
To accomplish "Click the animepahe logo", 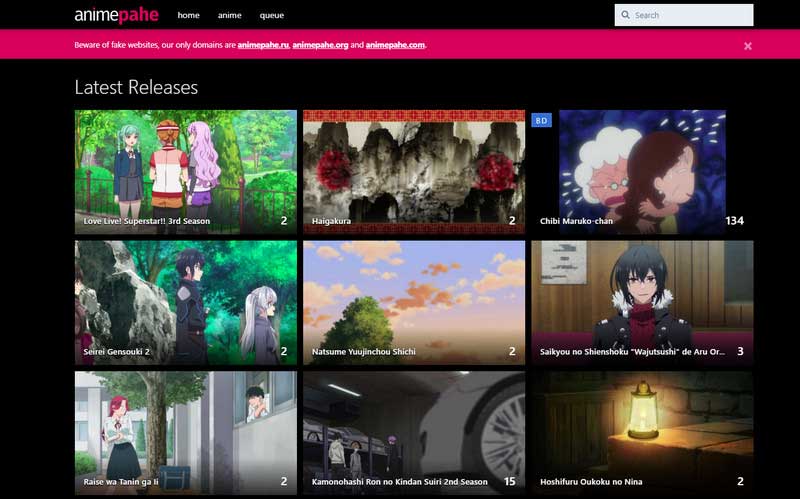I will point(116,15).
